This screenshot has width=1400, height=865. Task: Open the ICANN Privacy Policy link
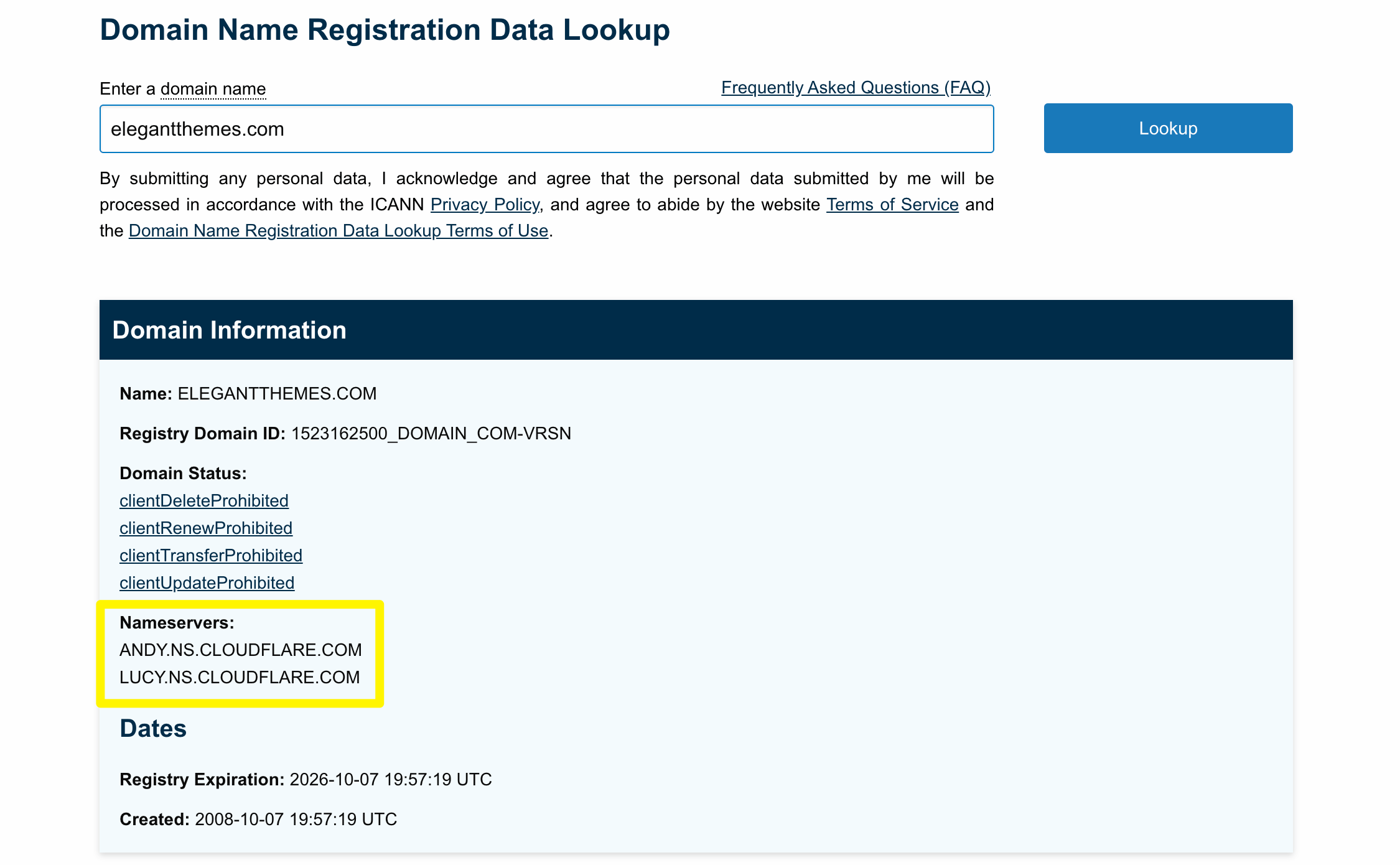click(486, 205)
